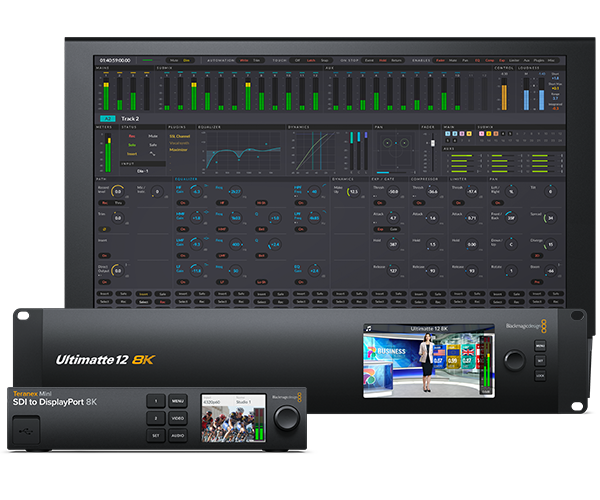Click the SET button on the Ultimatte 12 8K

tap(540, 360)
